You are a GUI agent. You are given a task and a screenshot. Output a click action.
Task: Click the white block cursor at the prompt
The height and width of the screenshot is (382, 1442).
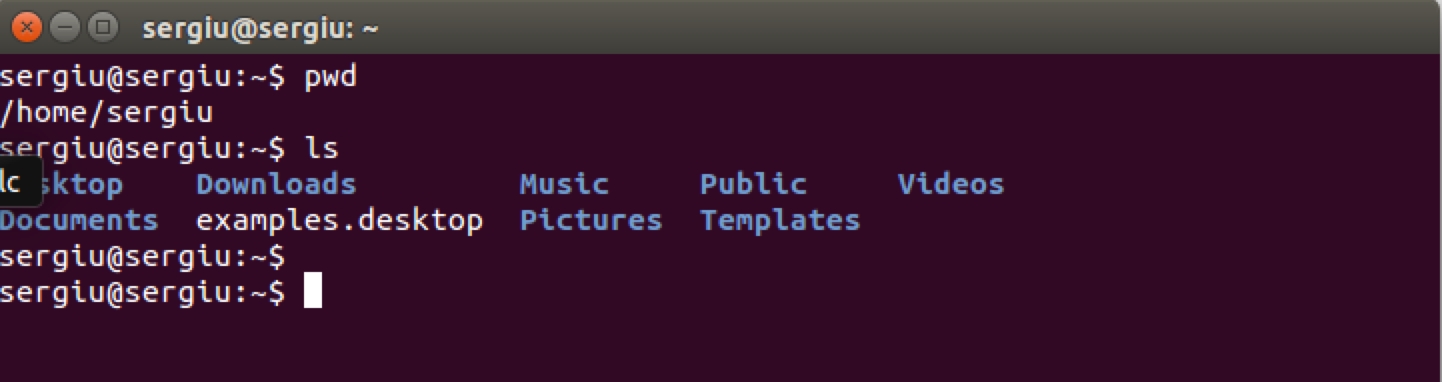pyautogui.click(x=313, y=291)
